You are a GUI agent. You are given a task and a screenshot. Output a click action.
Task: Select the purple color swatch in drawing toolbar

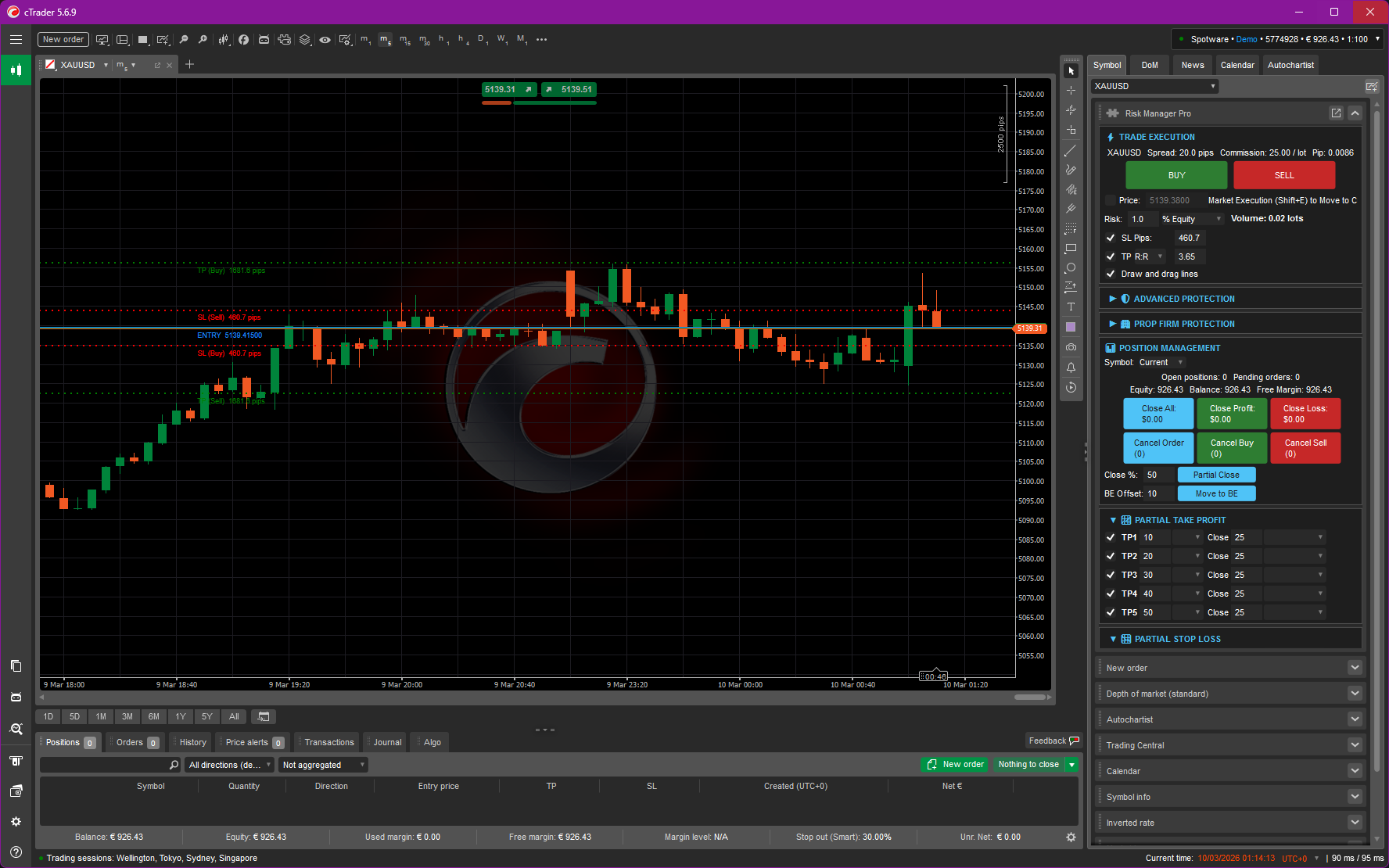click(x=1071, y=326)
